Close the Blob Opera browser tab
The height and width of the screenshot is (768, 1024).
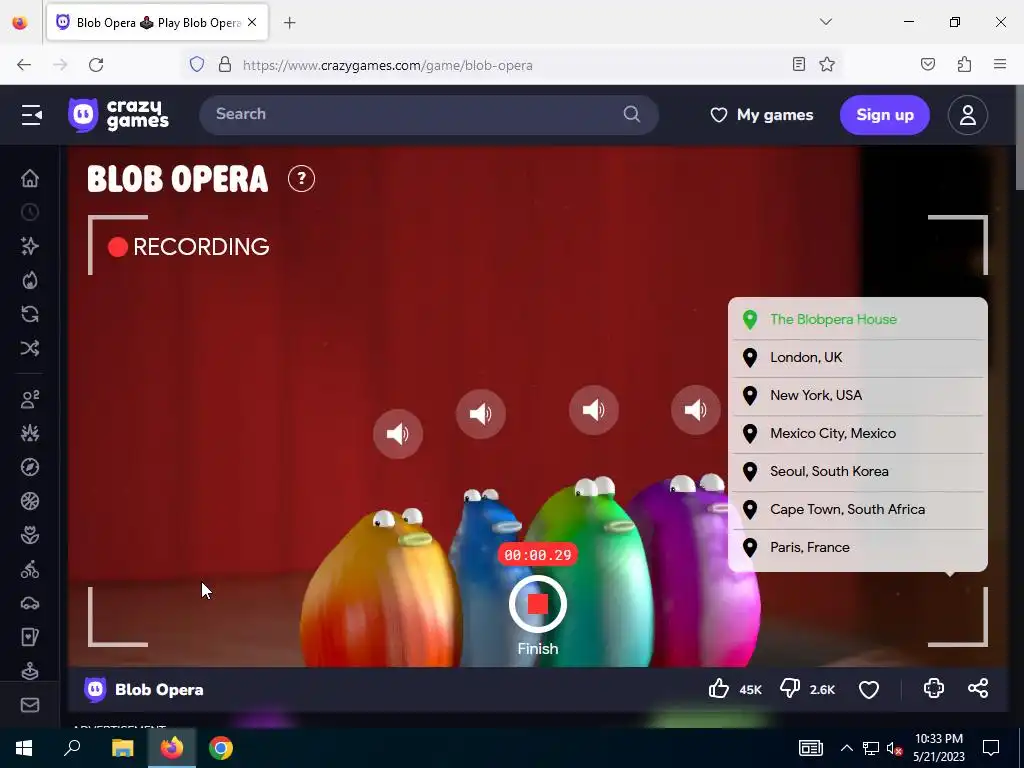click(x=252, y=22)
